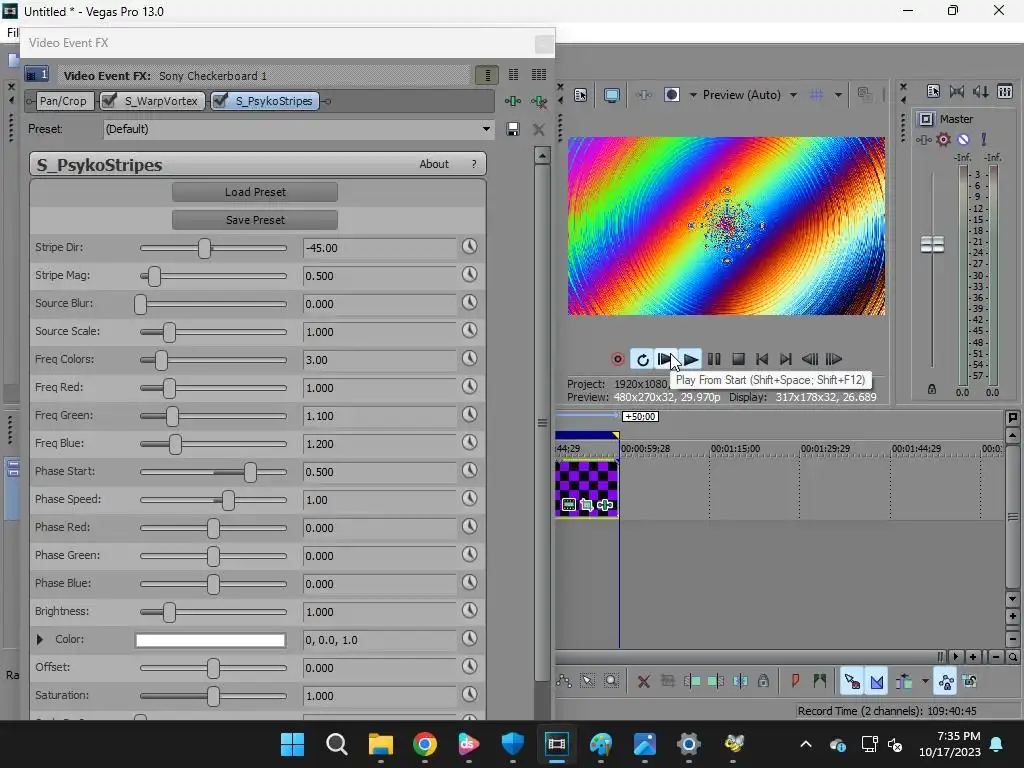The width and height of the screenshot is (1024, 768).
Task: Click the ? help button in S_PsykoStripes
Action: tap(473, 164)
